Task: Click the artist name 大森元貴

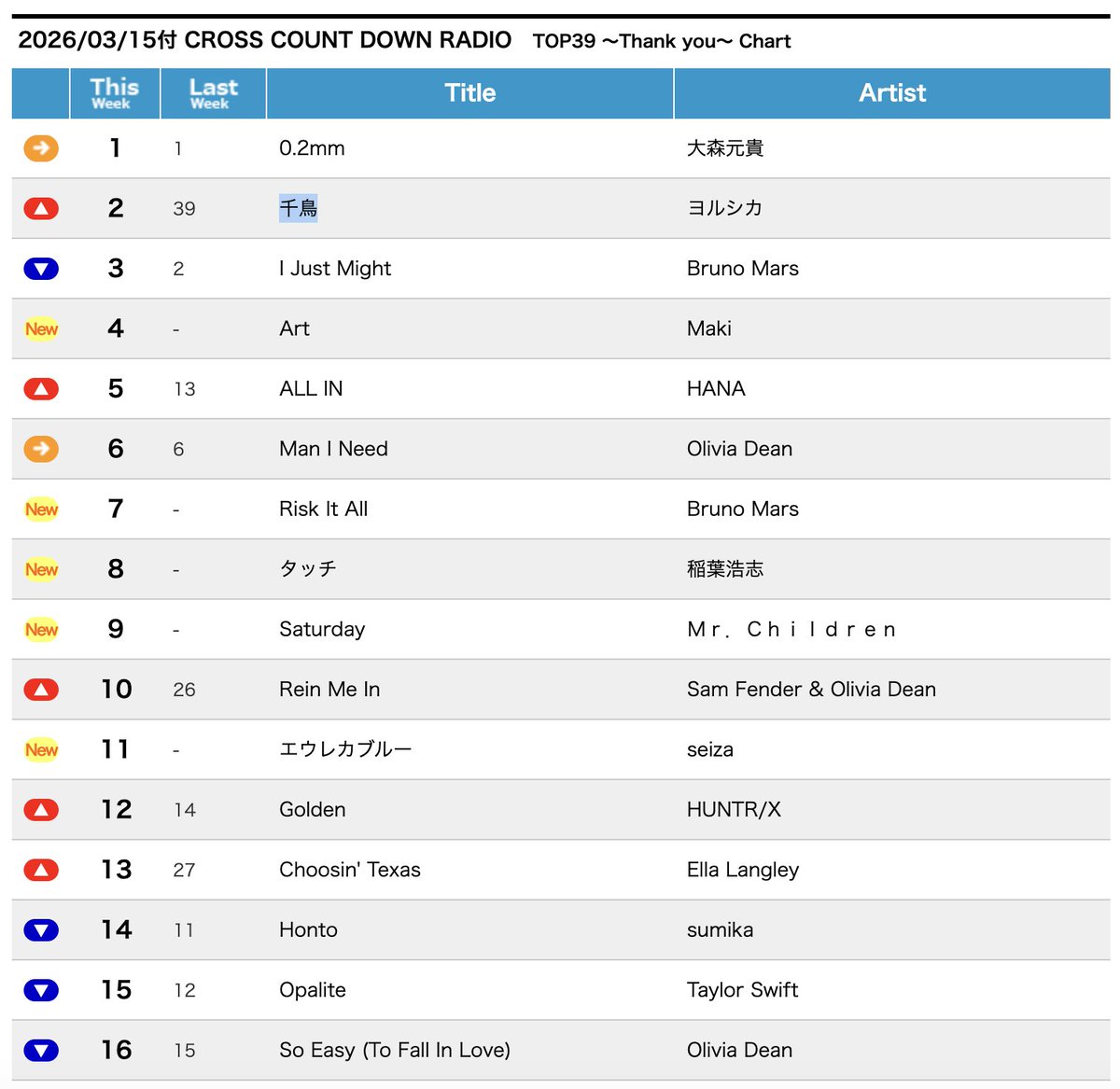Action: click(725, 148)
